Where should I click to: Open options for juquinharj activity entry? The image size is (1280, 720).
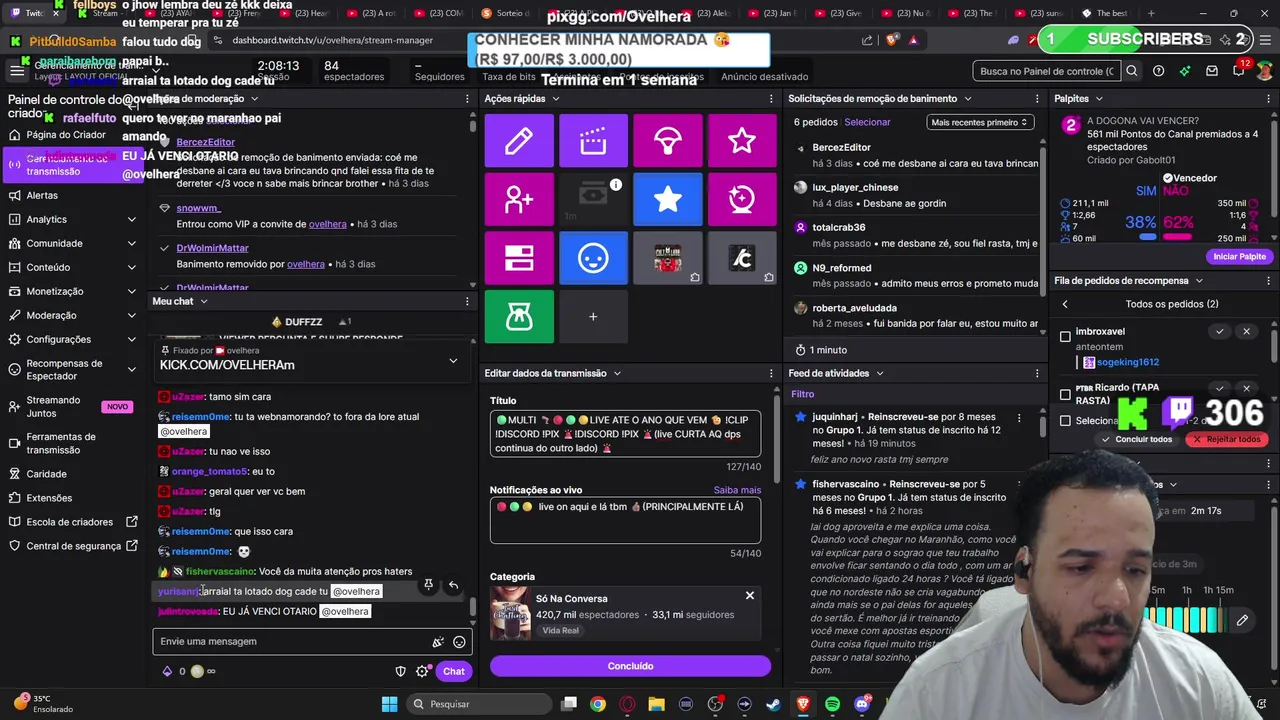(x=1019, y=417)
